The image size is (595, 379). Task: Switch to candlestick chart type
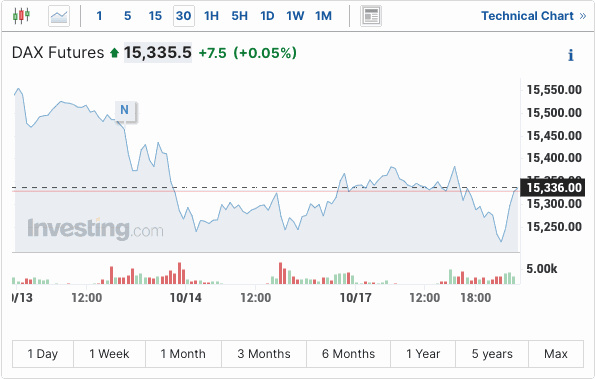click(21, 16)
